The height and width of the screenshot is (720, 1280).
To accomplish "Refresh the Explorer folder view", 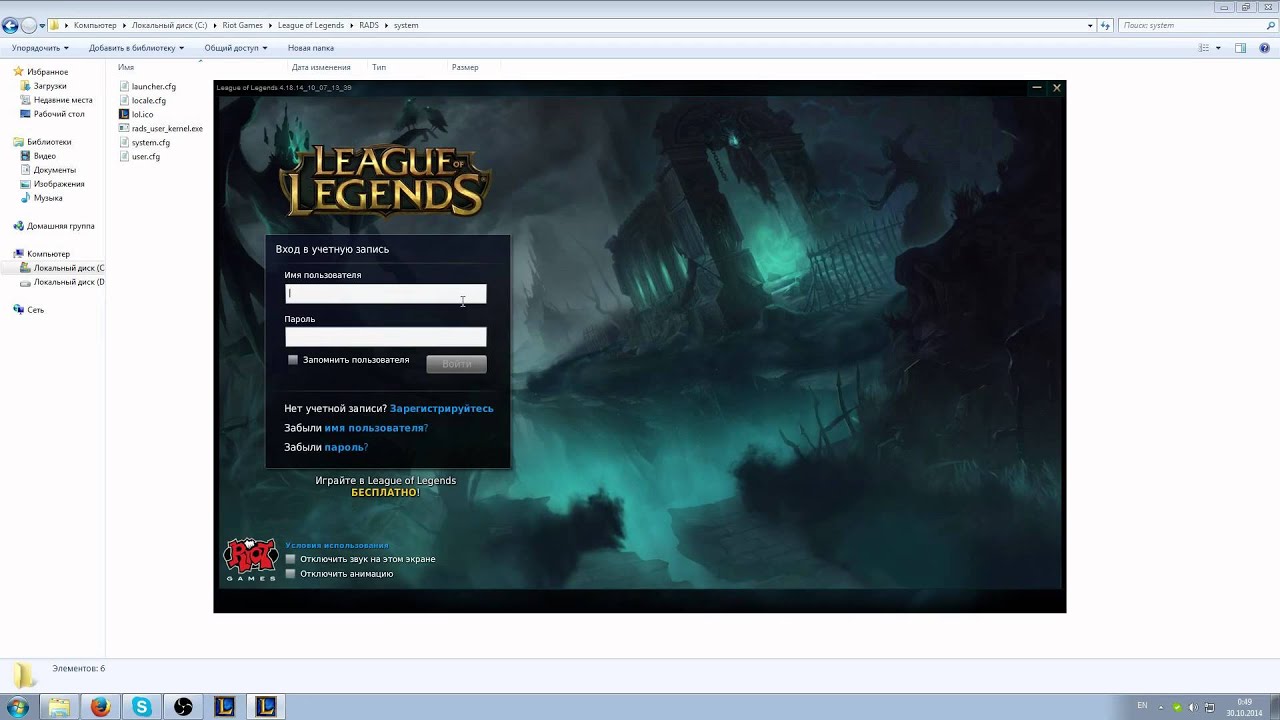I will (1106, 26).
